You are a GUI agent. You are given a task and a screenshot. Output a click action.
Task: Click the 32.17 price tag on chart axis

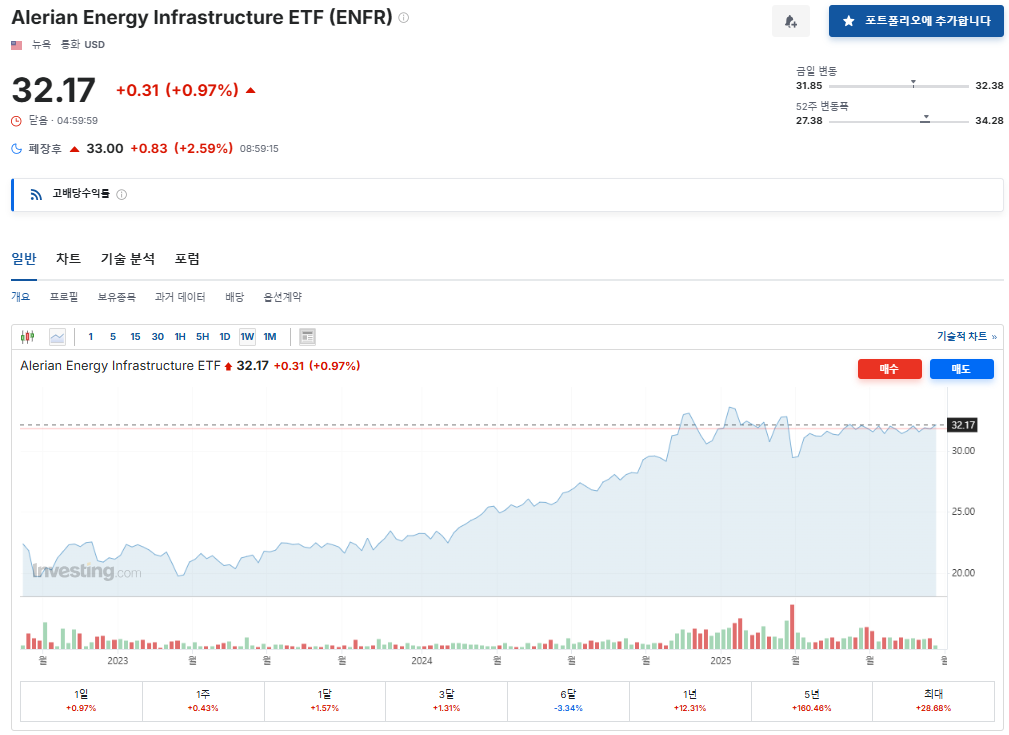pos(964,424)
